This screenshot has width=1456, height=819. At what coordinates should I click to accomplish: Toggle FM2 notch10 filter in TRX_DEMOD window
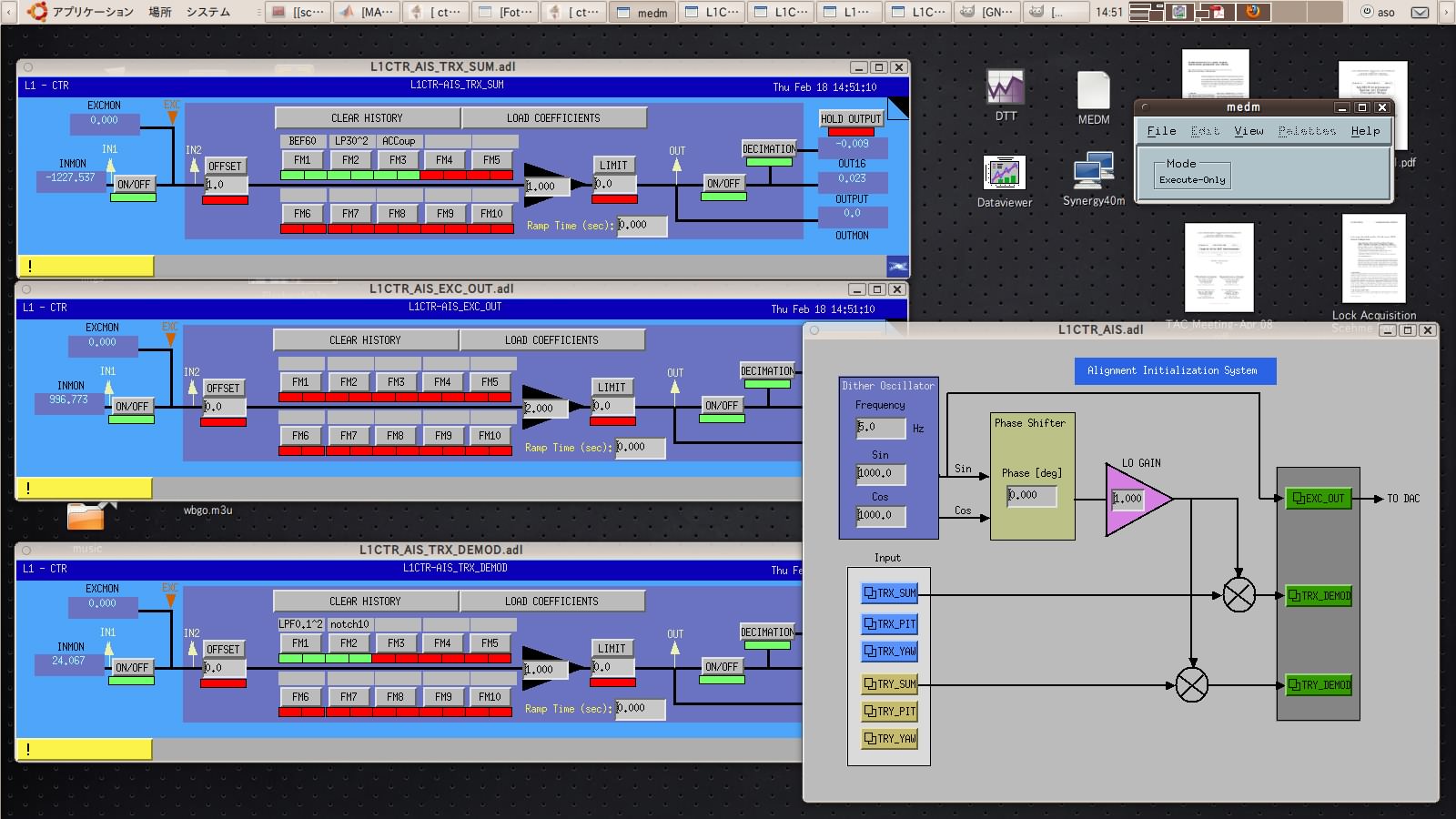pos(349,642)
